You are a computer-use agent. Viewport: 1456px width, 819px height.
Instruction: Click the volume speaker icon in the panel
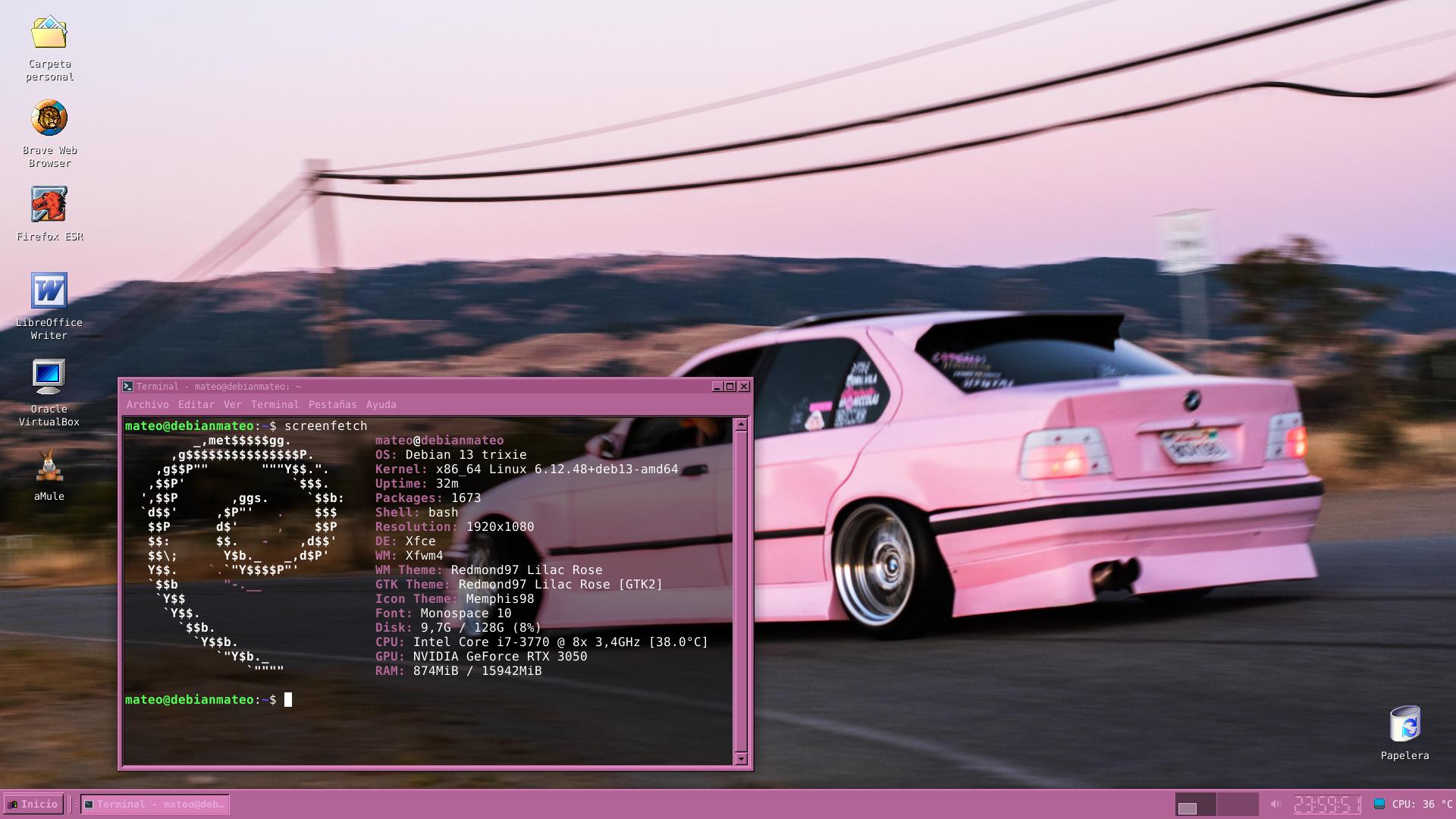[1275, 804]
